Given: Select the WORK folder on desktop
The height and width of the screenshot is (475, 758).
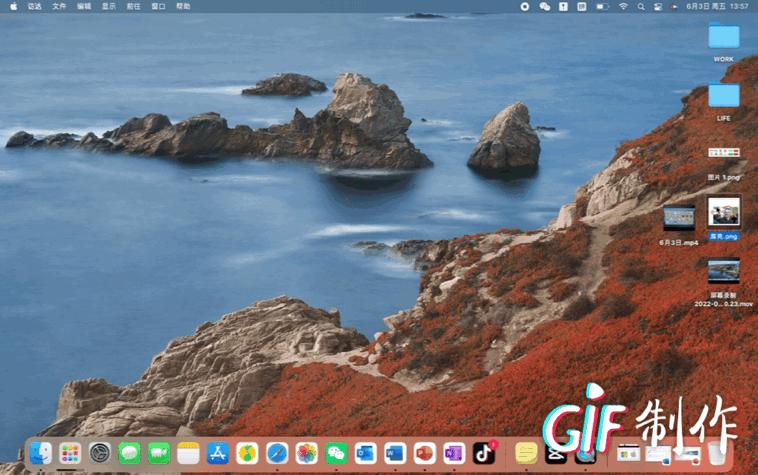Looking at the screenshot, I should (724, 42).
